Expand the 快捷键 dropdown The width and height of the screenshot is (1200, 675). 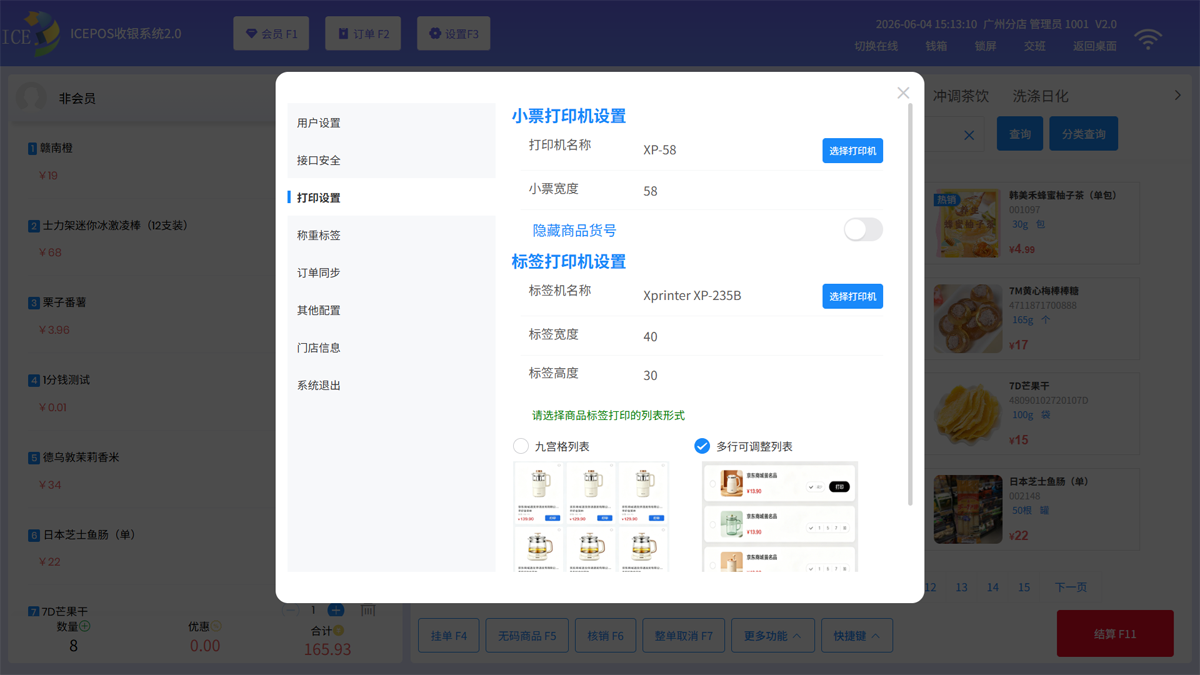[857, 636]
